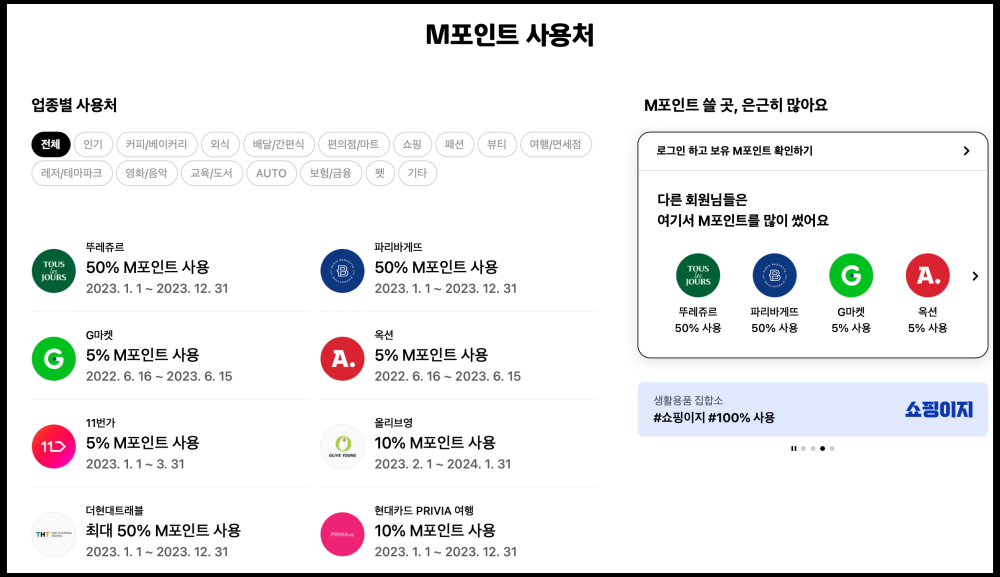1000x577 pixels.
Task: Click 올리브영 date range 2023. 2. 1 ~ 2024. 1. 31
Action: coord(443,464)
